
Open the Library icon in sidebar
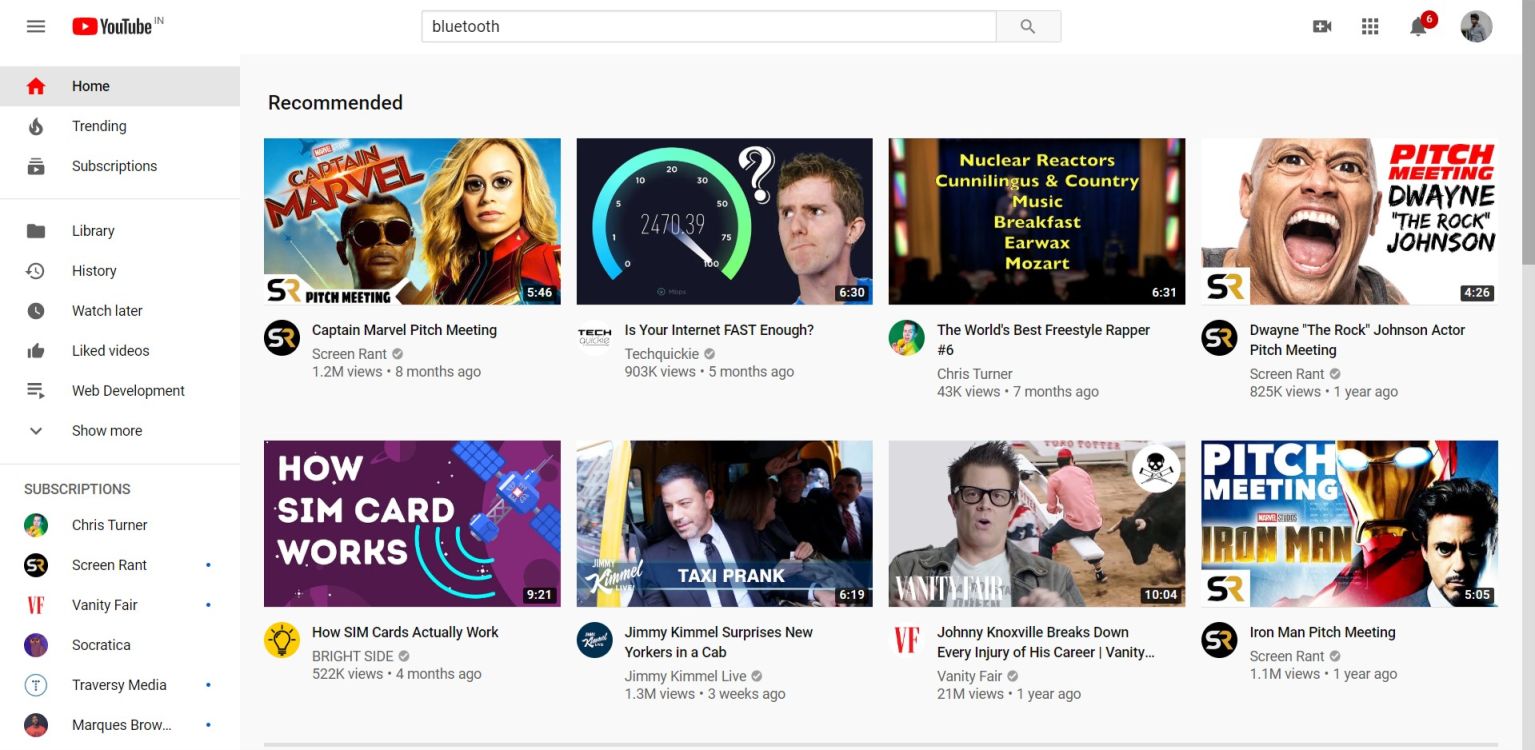pos(36,230)
